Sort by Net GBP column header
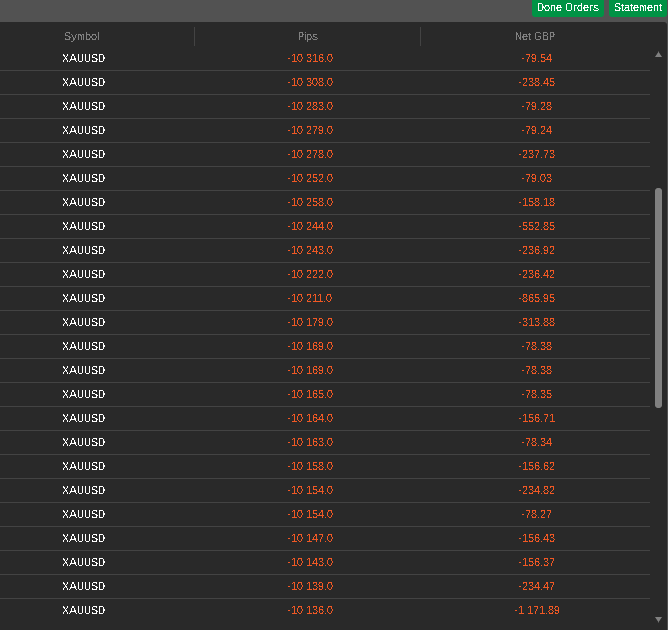Image resolution: width=668 pixels, height=630 pixels. pyautogui.click(x=535, y=36)
